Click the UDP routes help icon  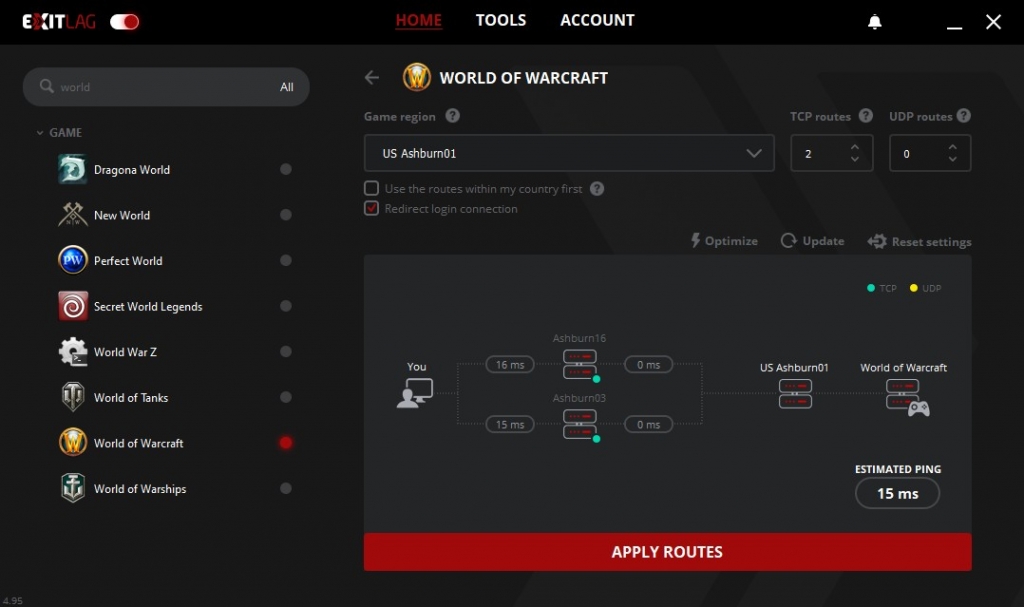964,116
